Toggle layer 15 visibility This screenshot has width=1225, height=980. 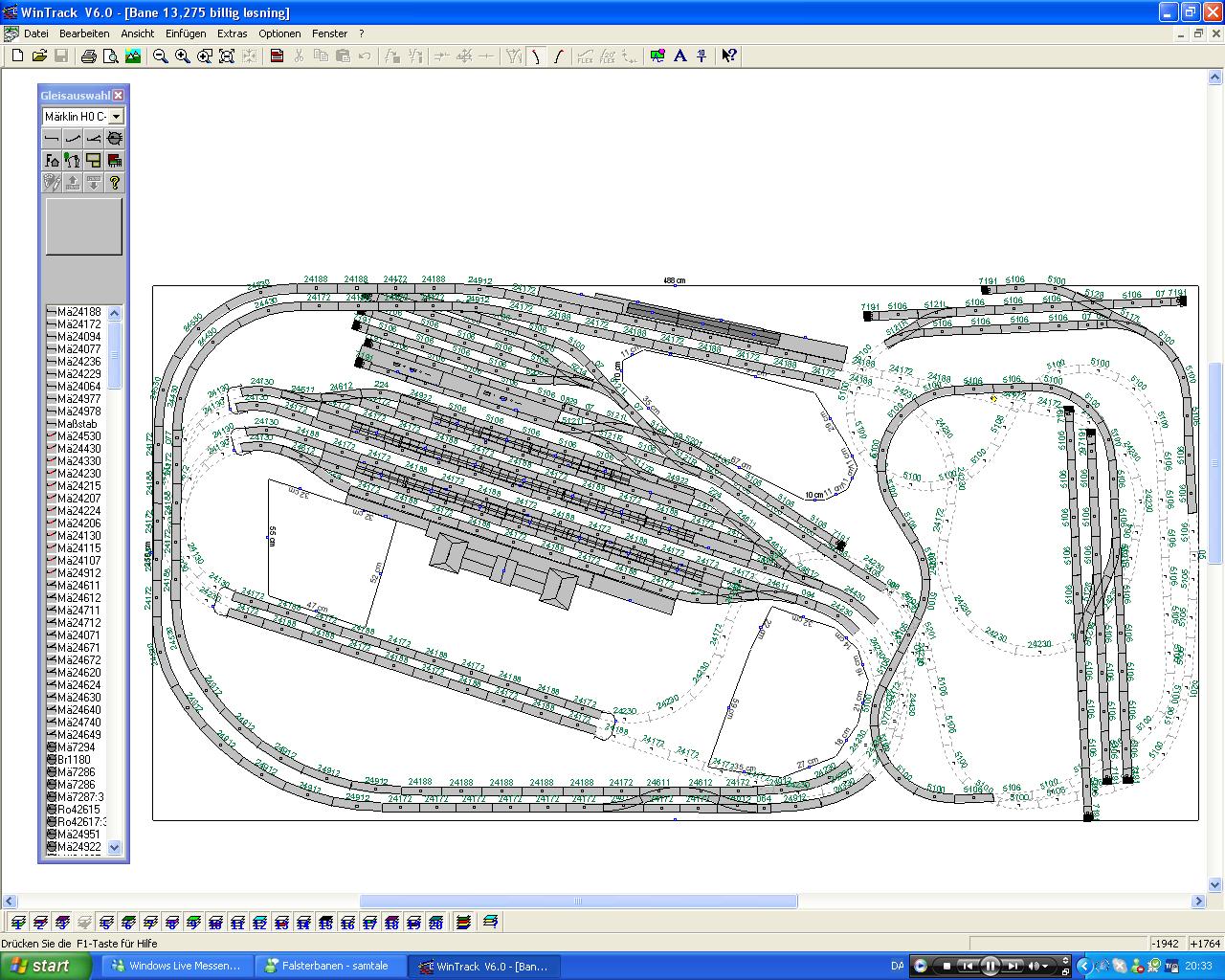click(x=326, y=923)
